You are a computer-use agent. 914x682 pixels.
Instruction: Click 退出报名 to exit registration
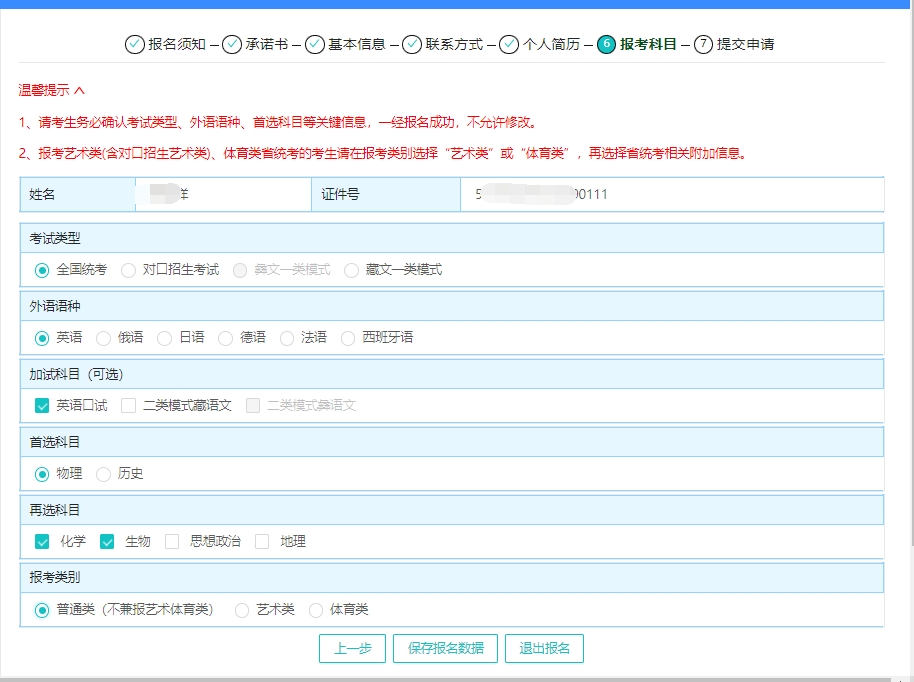(545, 648)
